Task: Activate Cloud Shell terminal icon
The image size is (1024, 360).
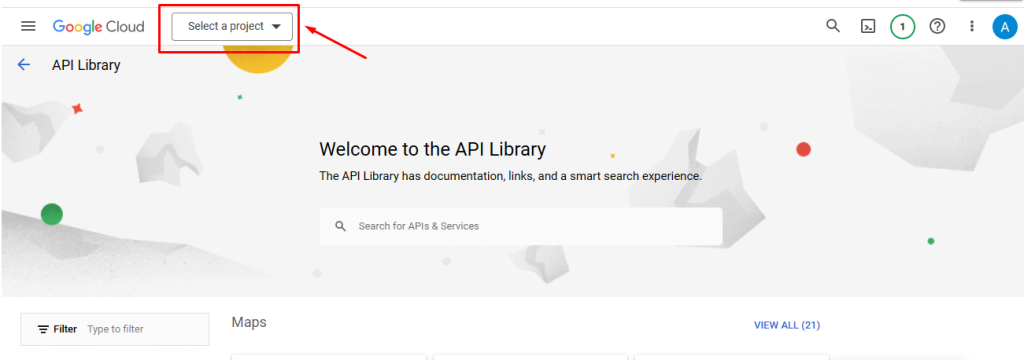Action: click(868, 27)
